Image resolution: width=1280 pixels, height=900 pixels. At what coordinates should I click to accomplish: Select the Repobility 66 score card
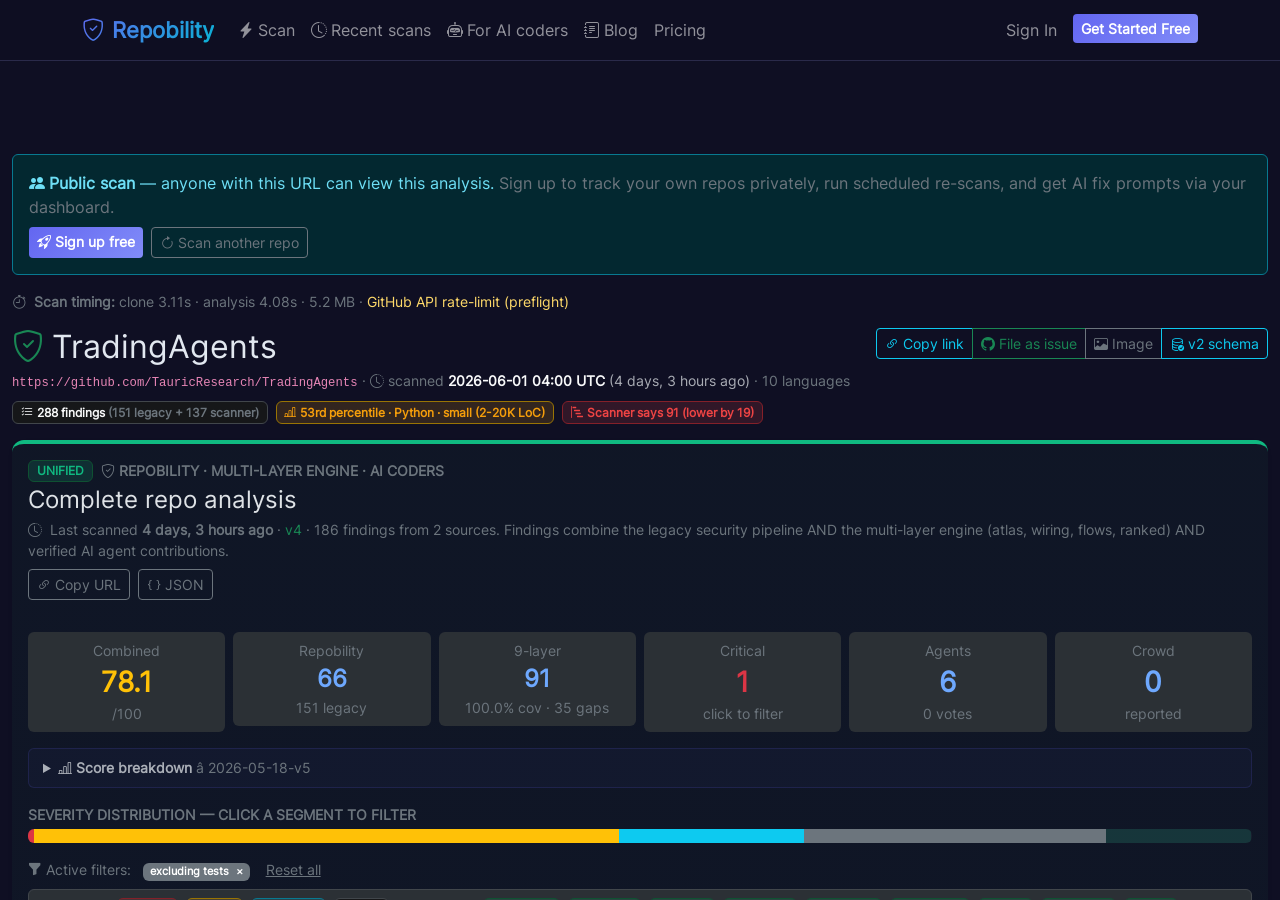coord(332,679)
